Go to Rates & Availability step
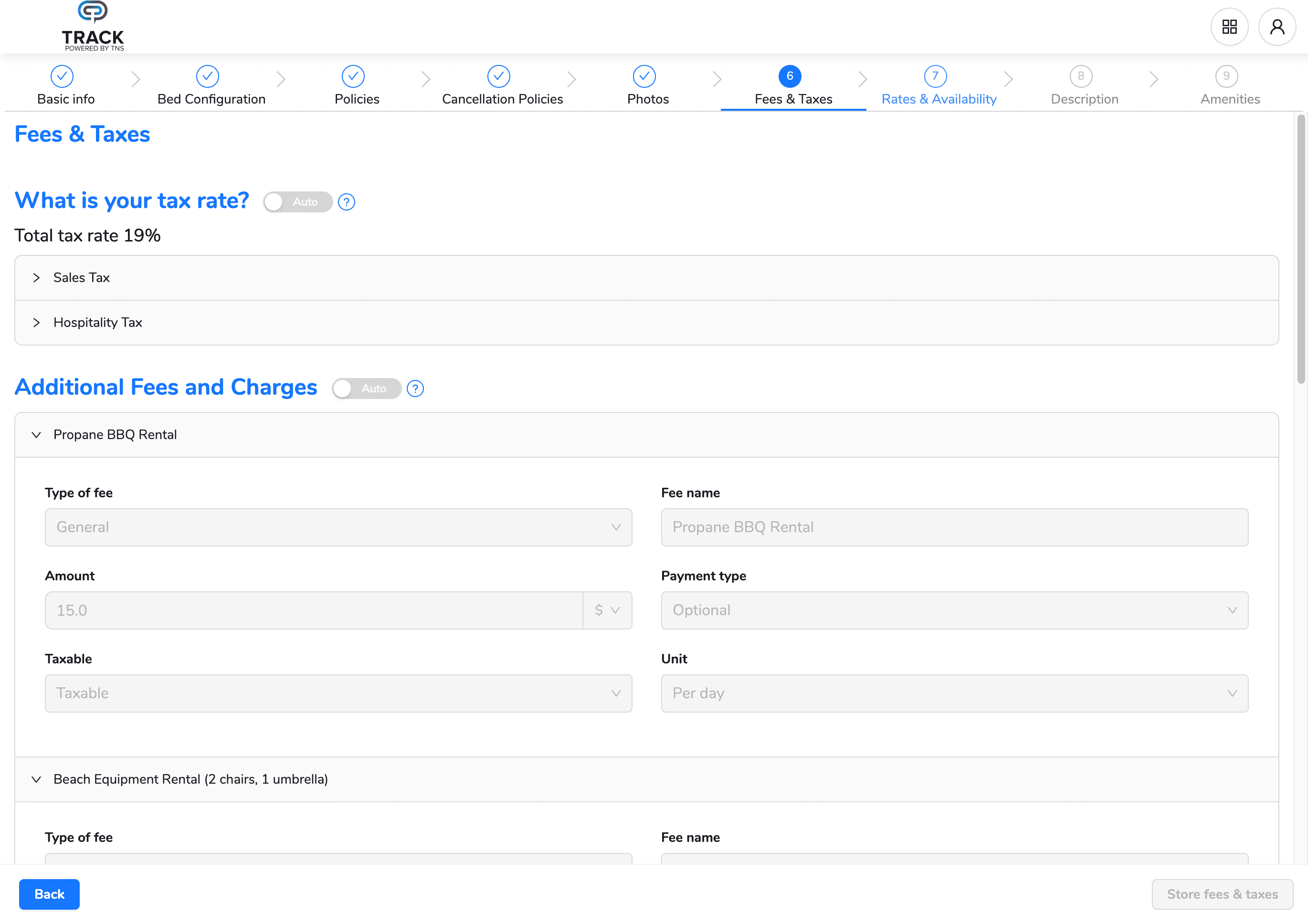Viewport: 1308px width, 924px height. [939, 99]
